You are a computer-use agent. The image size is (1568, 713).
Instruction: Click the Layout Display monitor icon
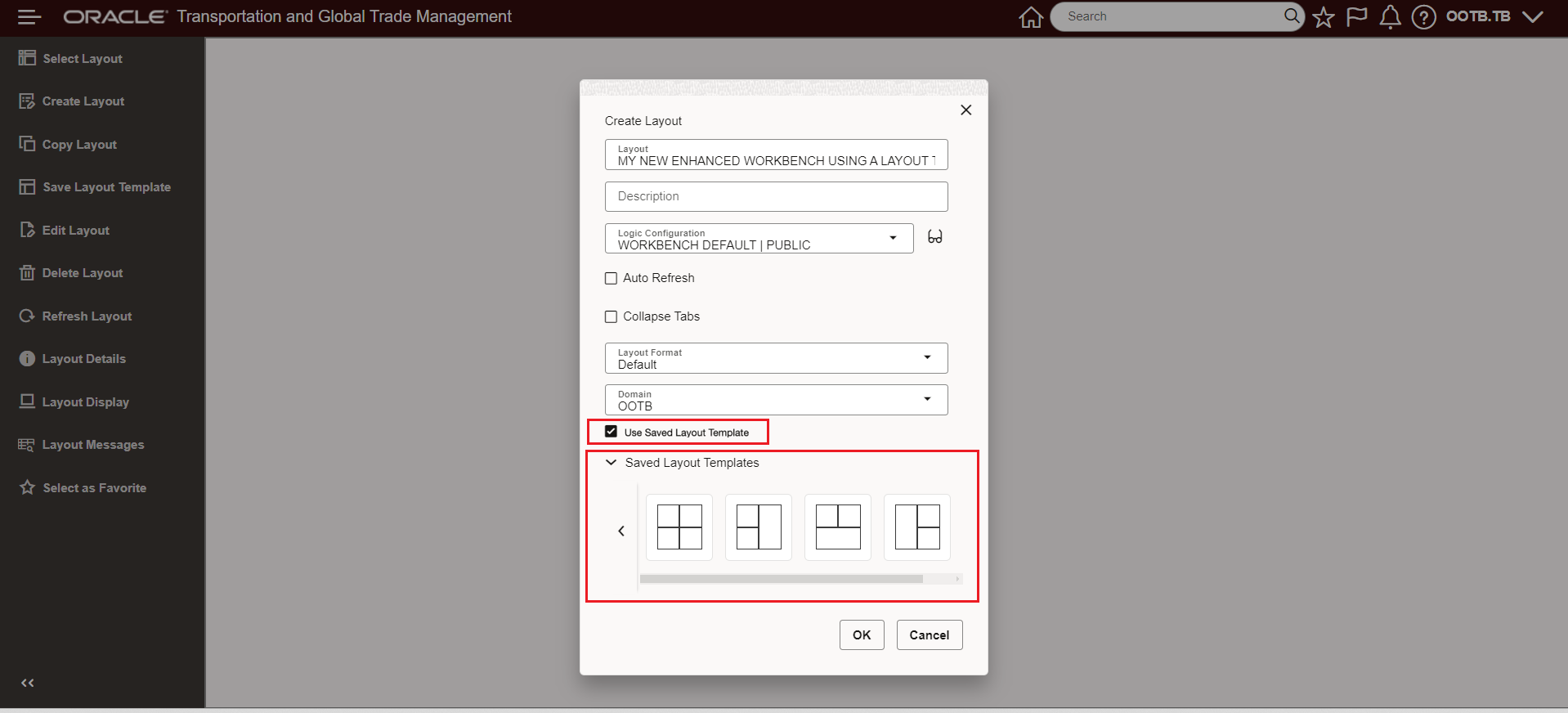27,401
